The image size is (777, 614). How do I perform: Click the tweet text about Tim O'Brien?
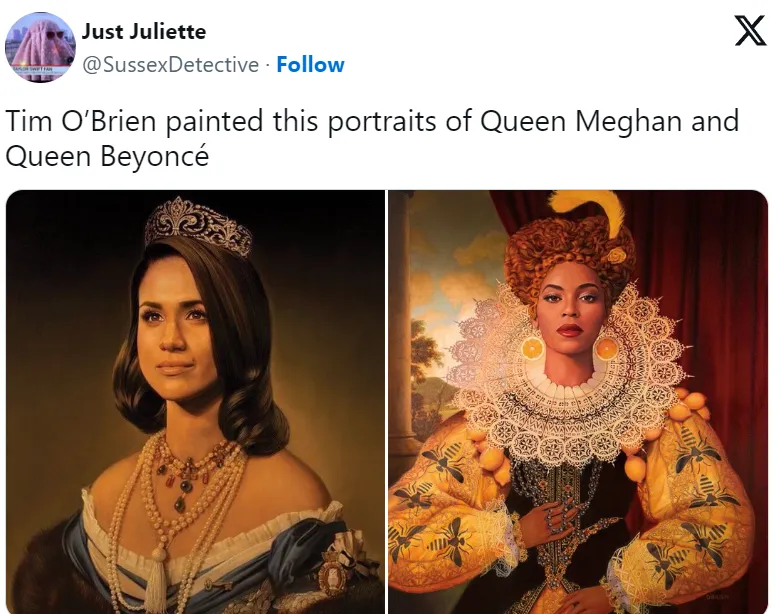coord(372,138)
